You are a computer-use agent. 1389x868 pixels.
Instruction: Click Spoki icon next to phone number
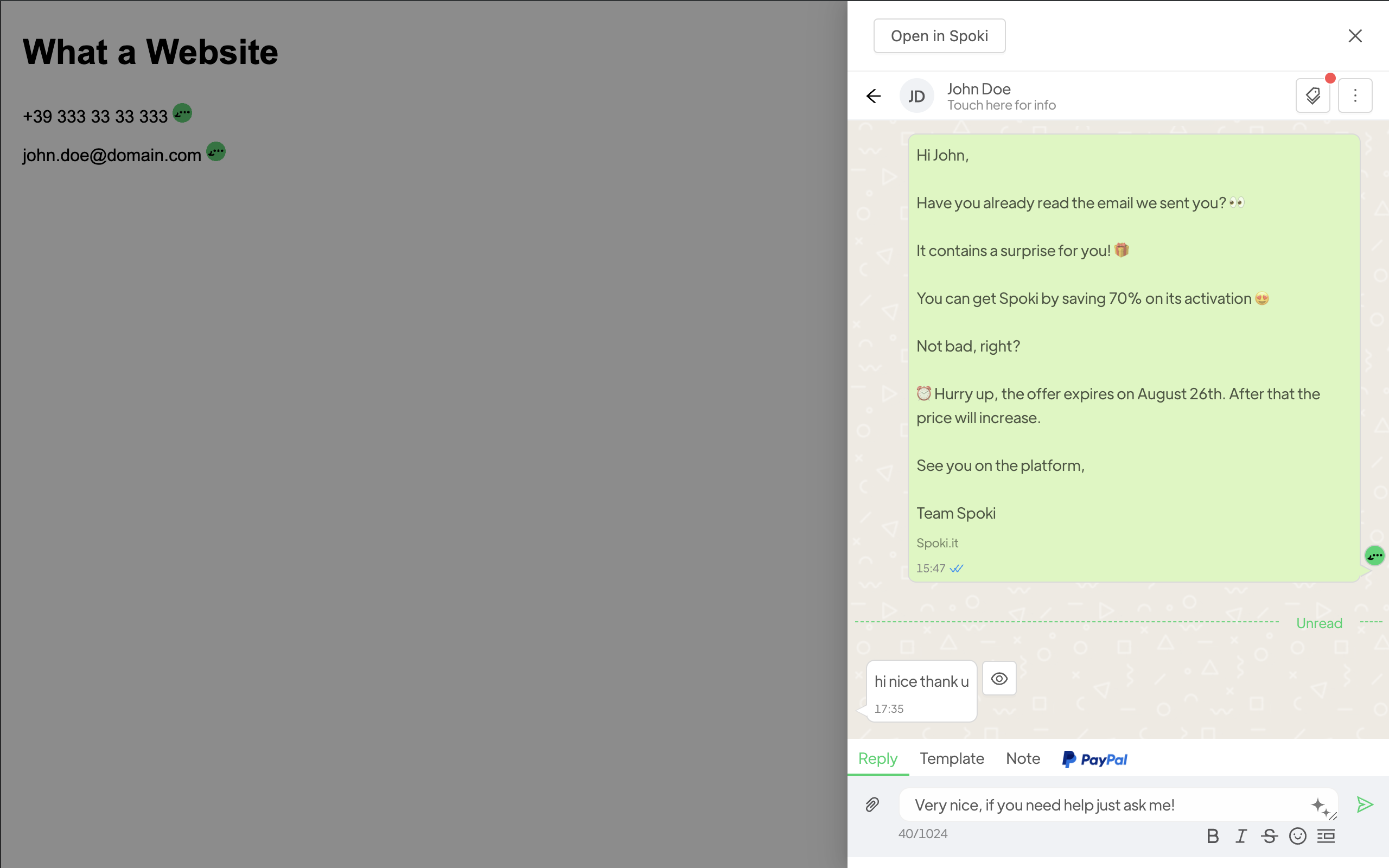tap(182, 113)
